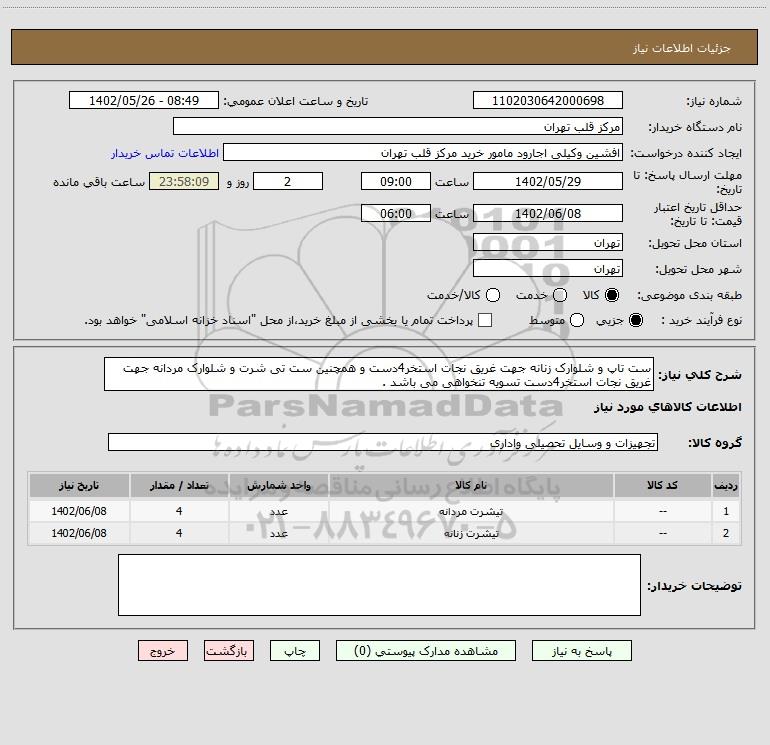Click the شماره نیاز field 1102030642000698
The image size is (770, 745).
[548, 100]
